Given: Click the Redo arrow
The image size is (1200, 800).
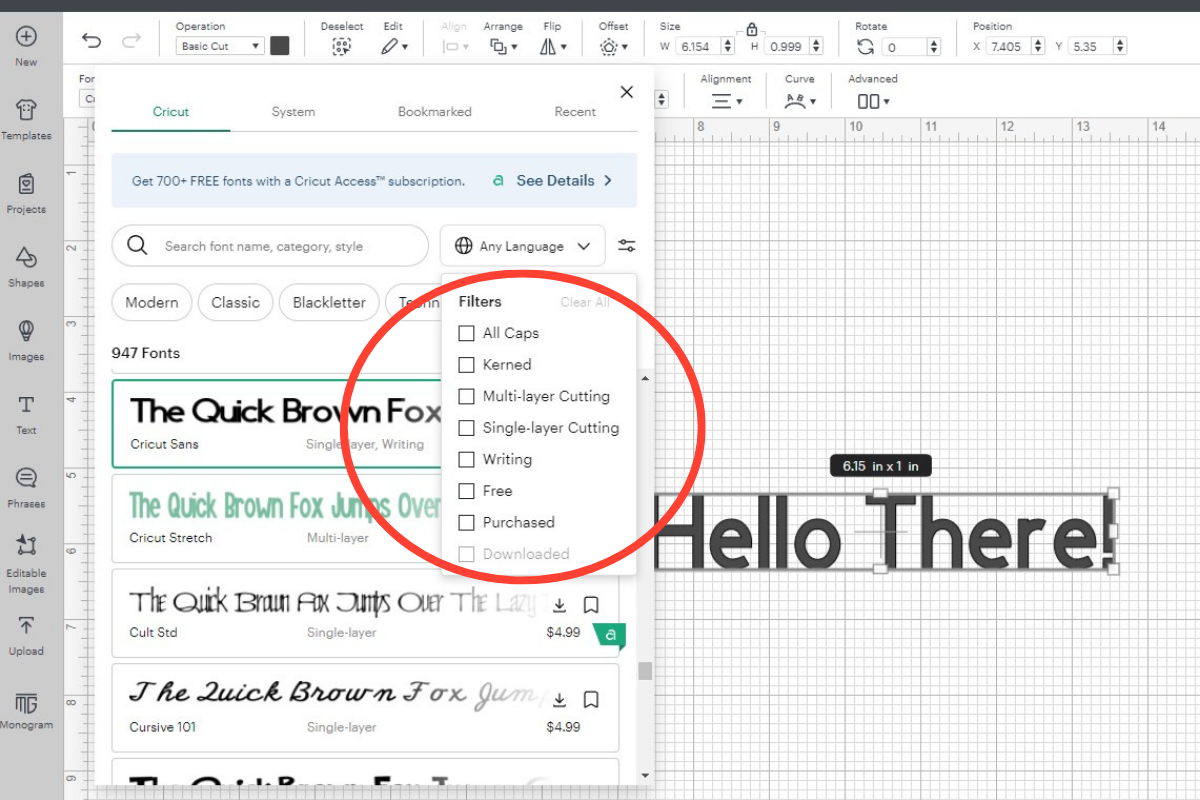Looking at the screenshot, I should click(131, 40).
